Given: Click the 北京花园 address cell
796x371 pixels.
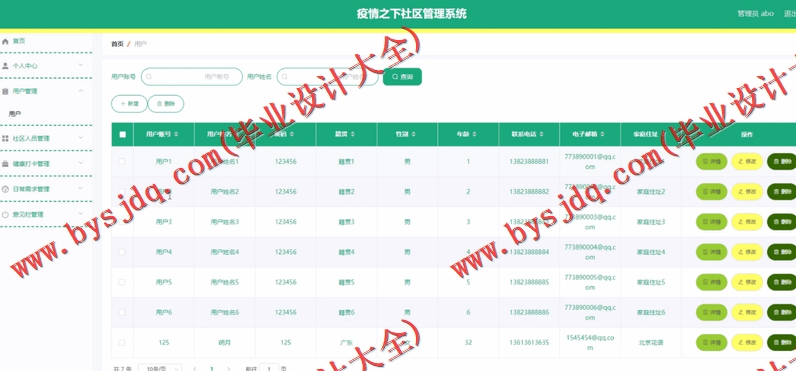Looking at the screenshot, I should (x=651, y=343).
